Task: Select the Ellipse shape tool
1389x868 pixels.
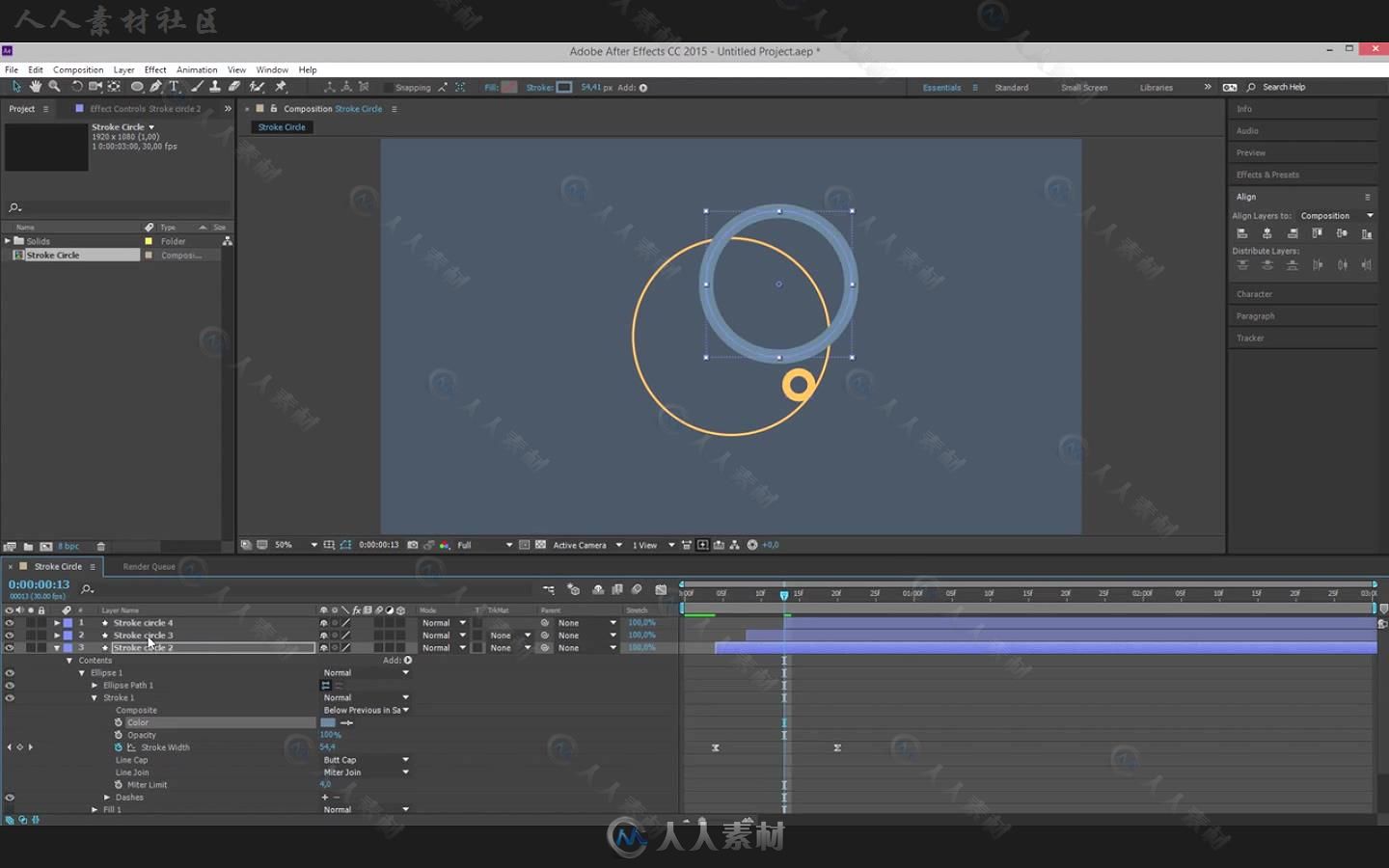Action: (137, 87)
